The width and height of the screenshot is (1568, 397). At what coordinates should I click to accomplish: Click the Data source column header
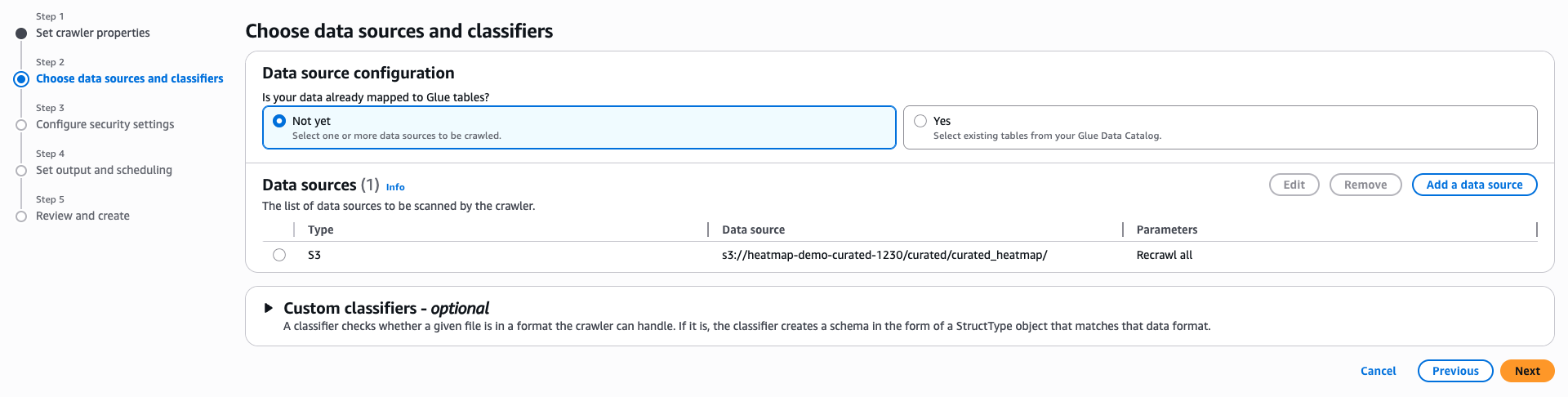pos(753,230)
